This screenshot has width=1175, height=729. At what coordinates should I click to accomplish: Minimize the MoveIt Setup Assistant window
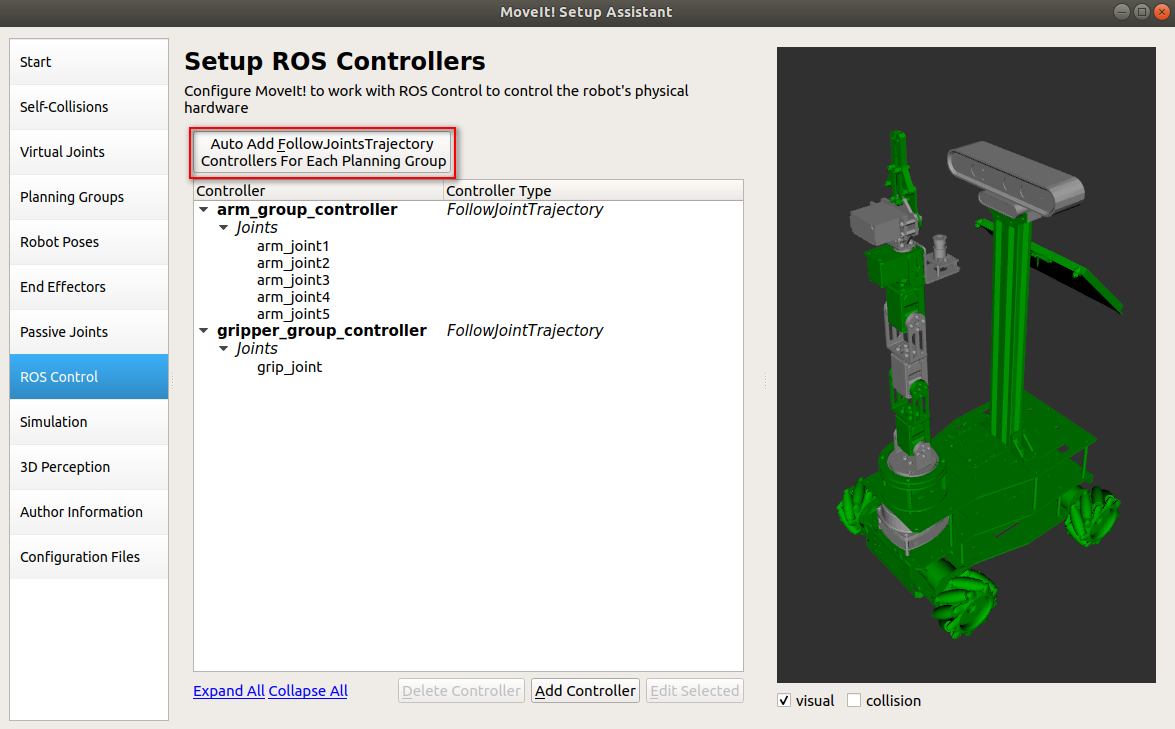click(1122, 11)
